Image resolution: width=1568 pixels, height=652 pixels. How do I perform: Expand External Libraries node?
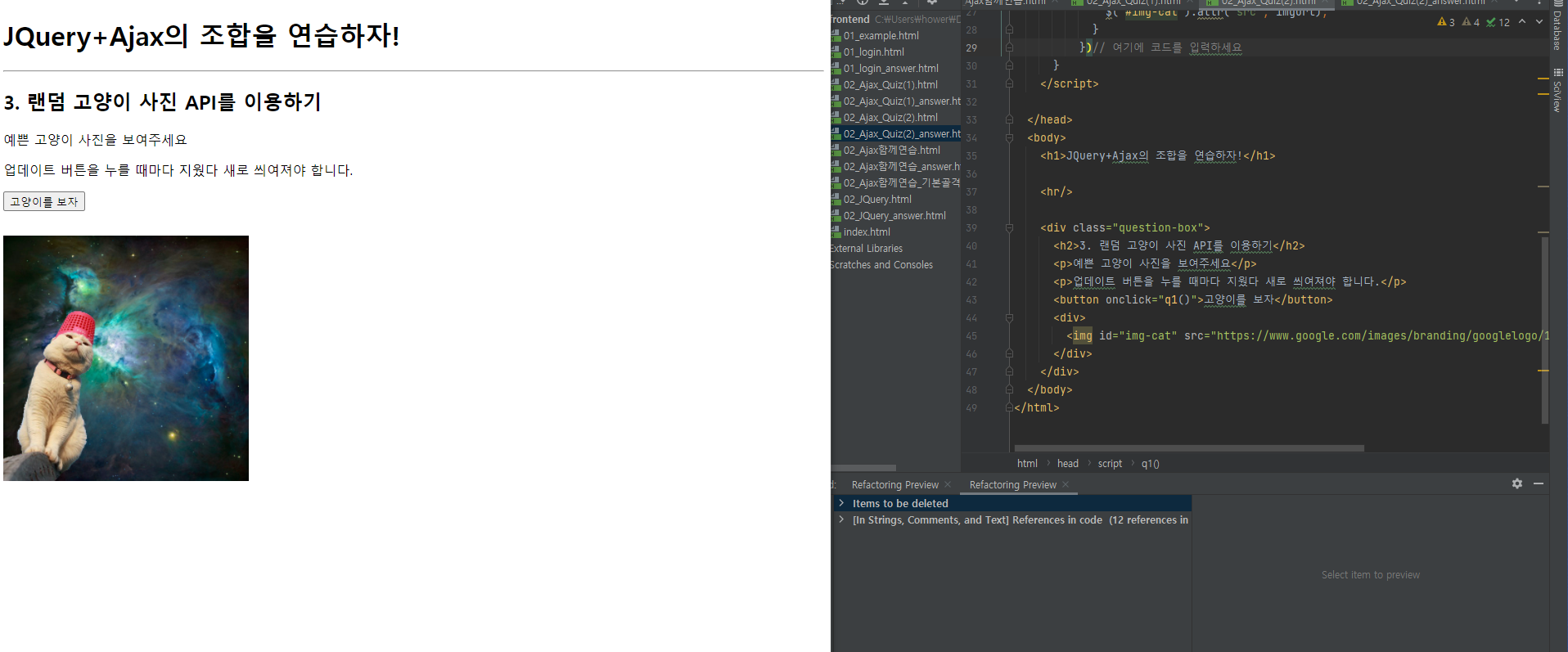[866, 249]
